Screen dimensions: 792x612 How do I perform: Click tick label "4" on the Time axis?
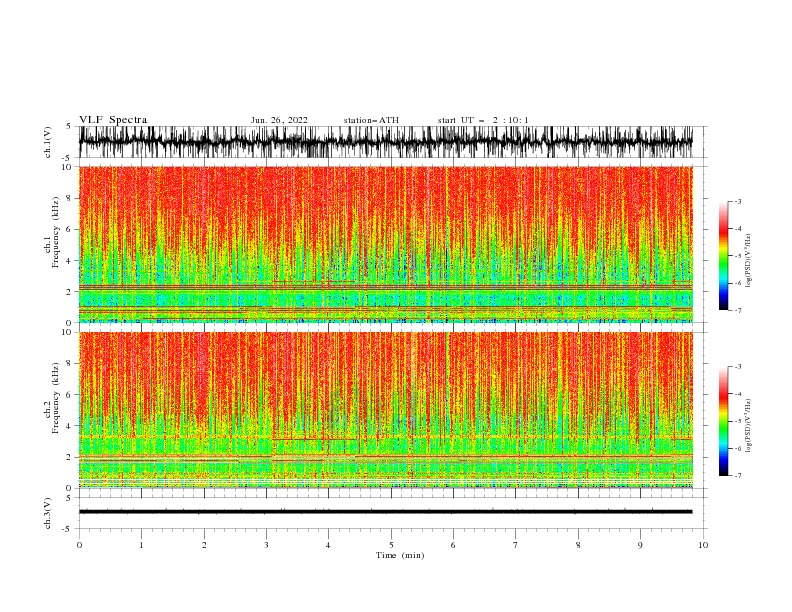[x=328, y=545]
